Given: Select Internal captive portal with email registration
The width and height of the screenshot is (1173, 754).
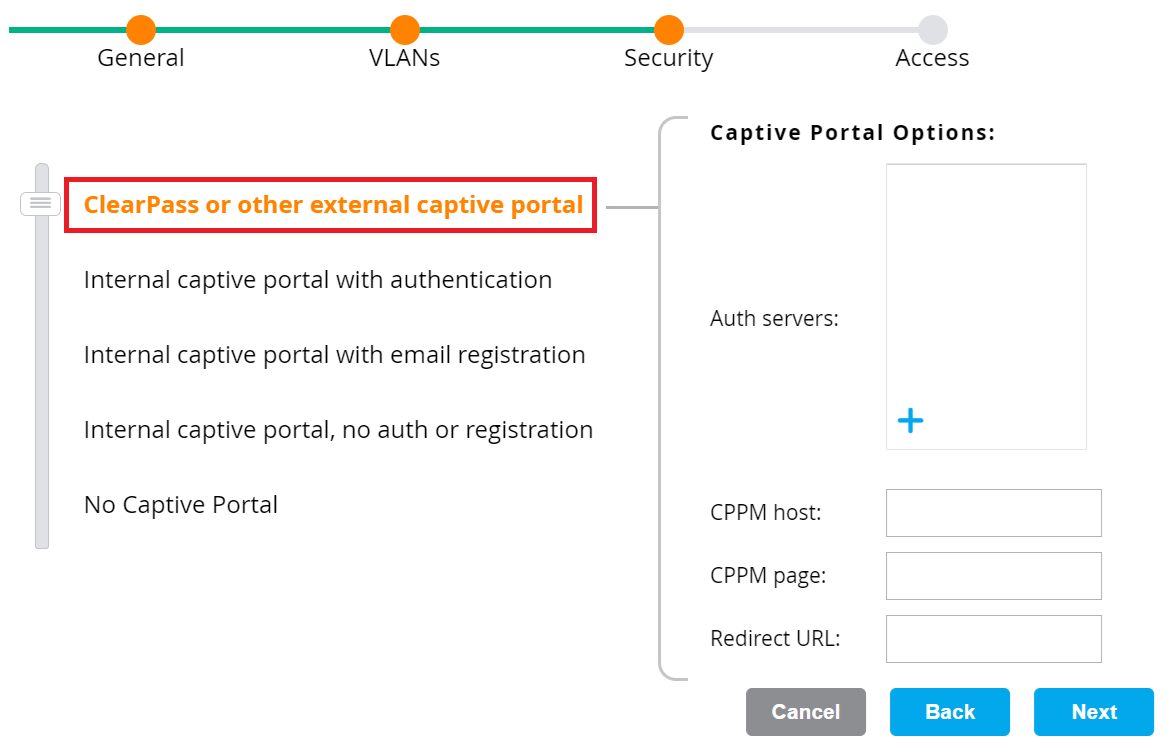Looking at the screenshot, I should (334, 355).
